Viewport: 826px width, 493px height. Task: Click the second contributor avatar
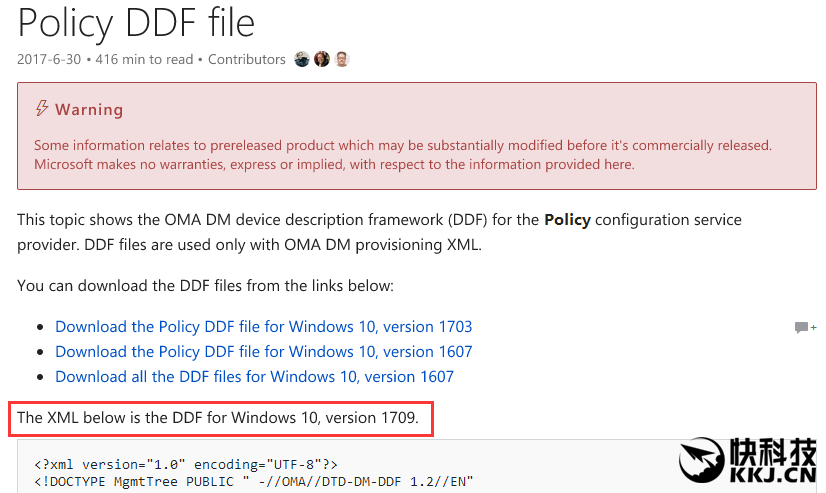[x=322, y=59]
